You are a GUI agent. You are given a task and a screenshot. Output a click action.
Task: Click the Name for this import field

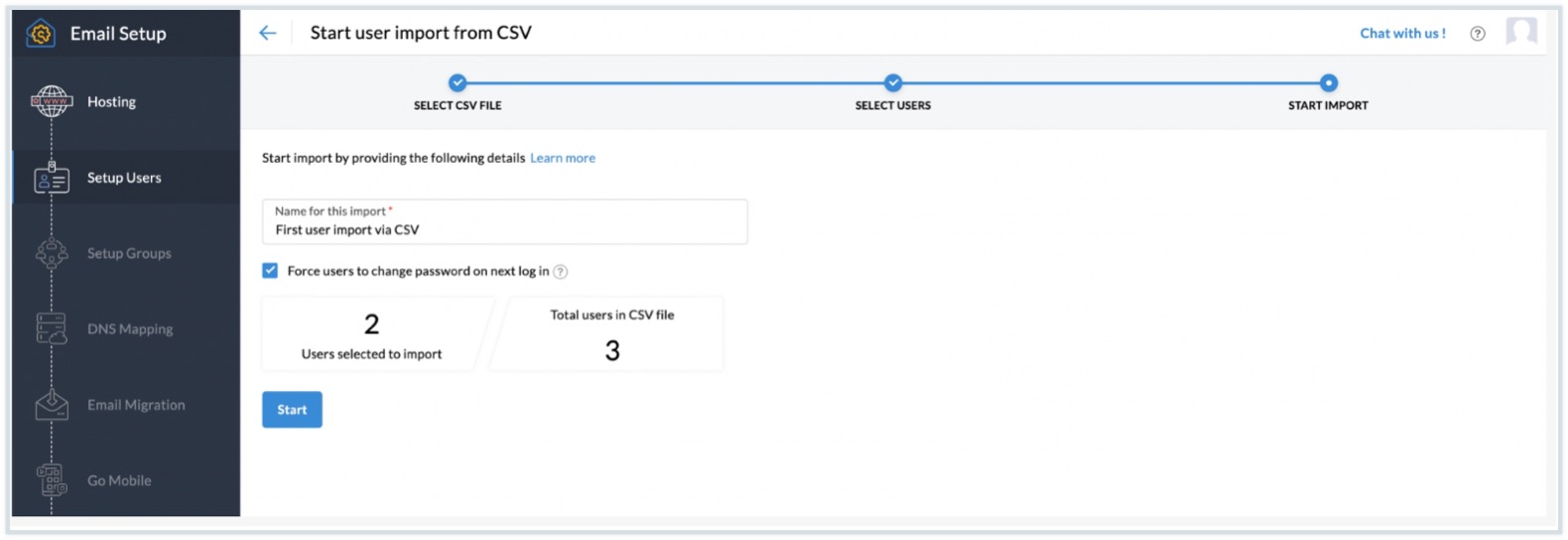tap(504, 229)
